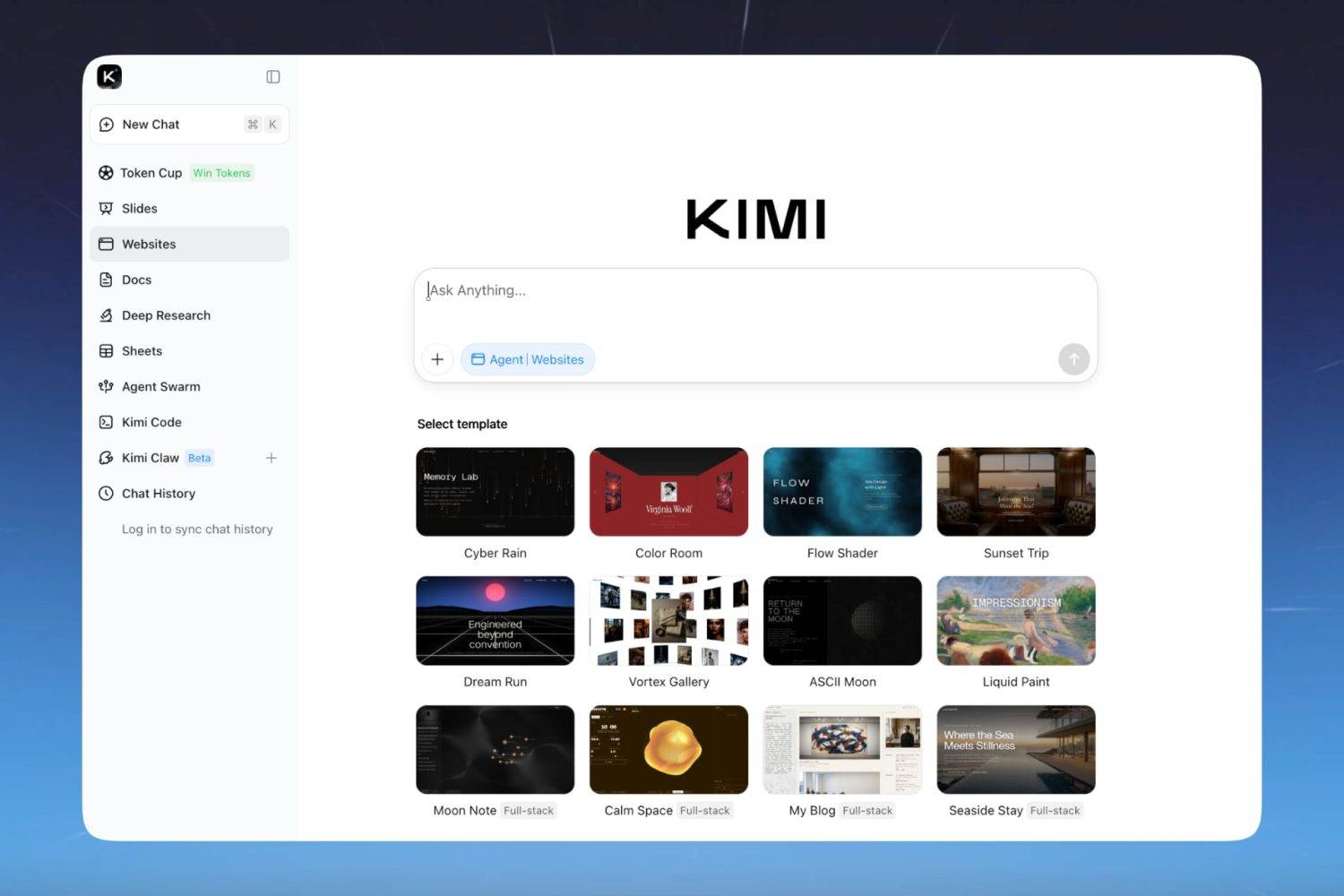Screen dimensions: 1344x896
Task: Click the KIMI wordmark logo
Action: (x=755, y=220)
